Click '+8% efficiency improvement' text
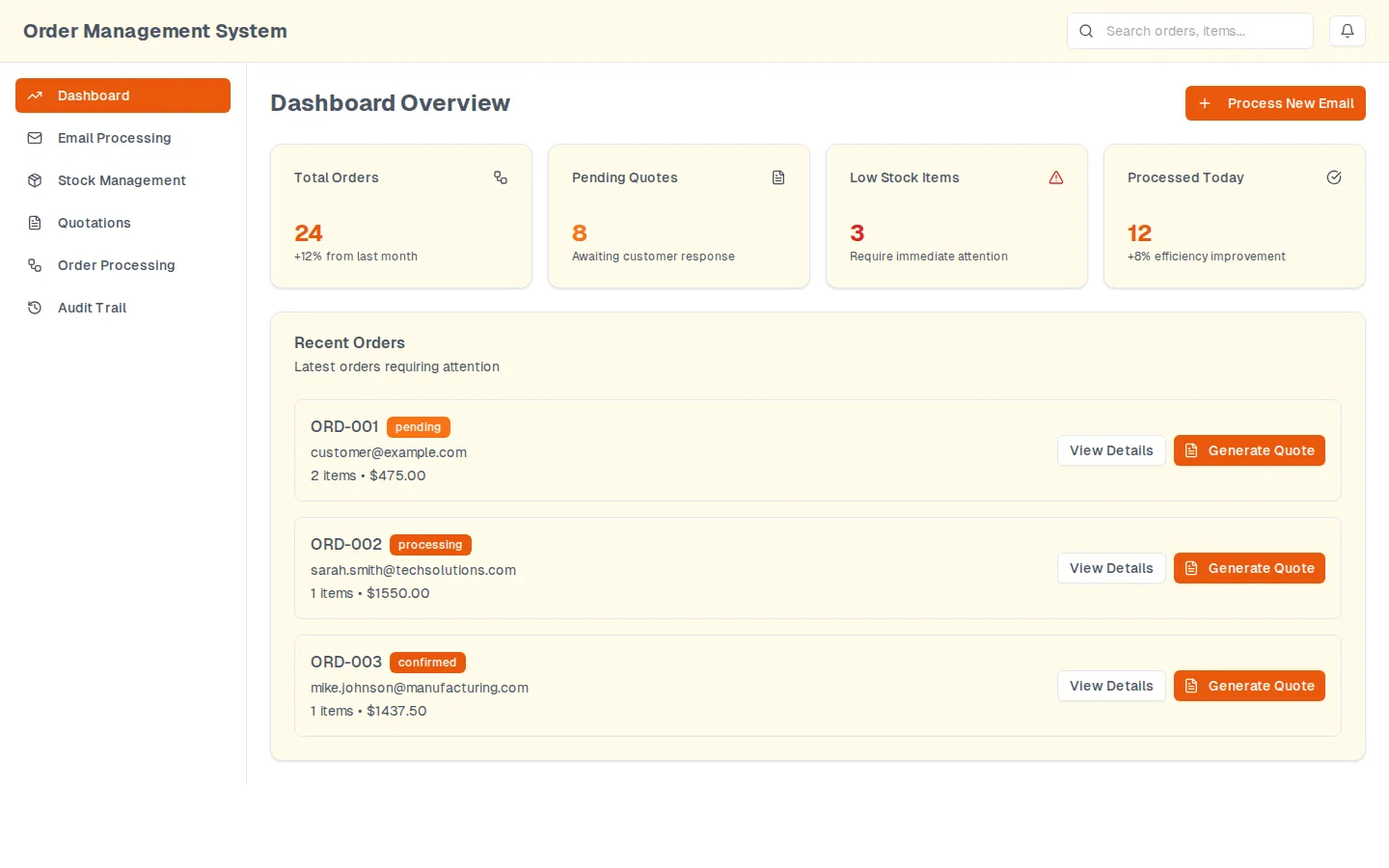This screenshot has width=1389, height=868. pyautogui.click(x=1207, y=257)
